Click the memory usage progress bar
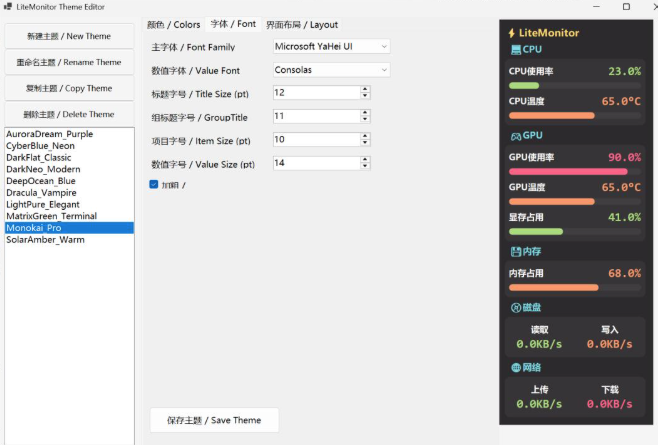 coord(575,288)
